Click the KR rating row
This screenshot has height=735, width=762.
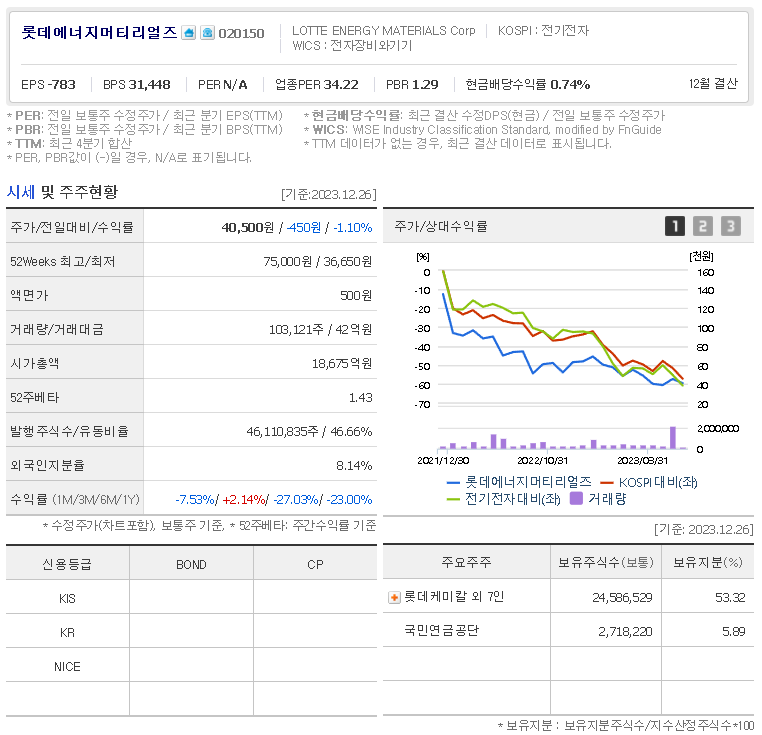point(191,632)
